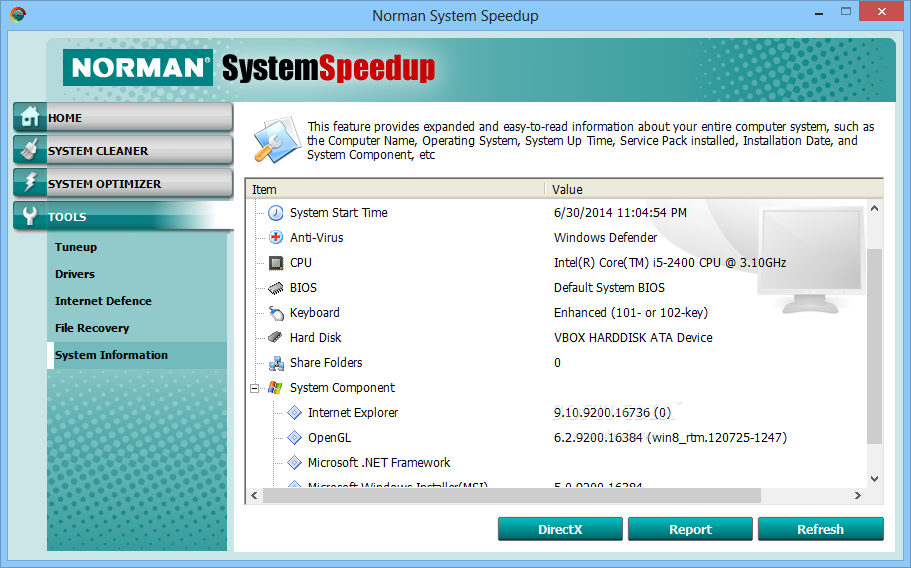
Task: Select the CPU row label
Action: pos(301,263)
